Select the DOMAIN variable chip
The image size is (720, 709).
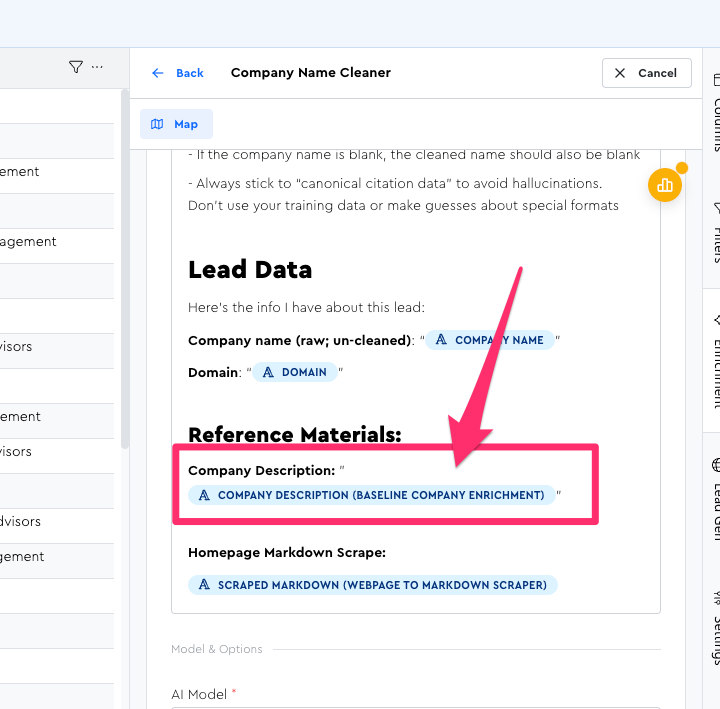(x=294, y=372)
